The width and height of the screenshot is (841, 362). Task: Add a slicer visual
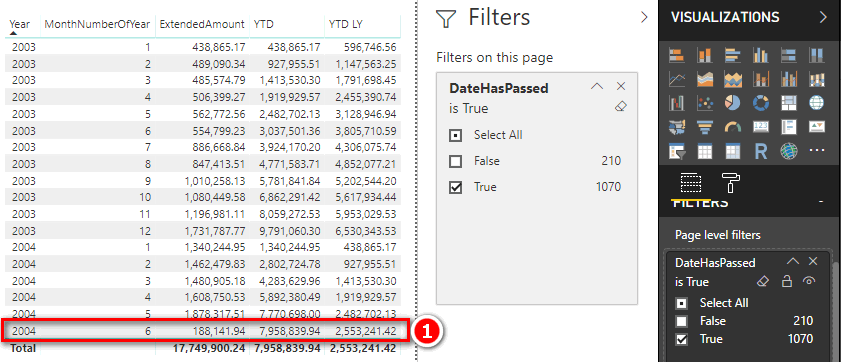pyautogui.click(x=677, y=152)
